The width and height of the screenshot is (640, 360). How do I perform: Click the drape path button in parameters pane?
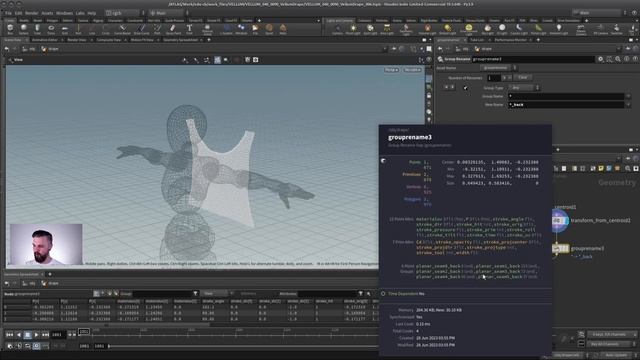tap(484, 49)
